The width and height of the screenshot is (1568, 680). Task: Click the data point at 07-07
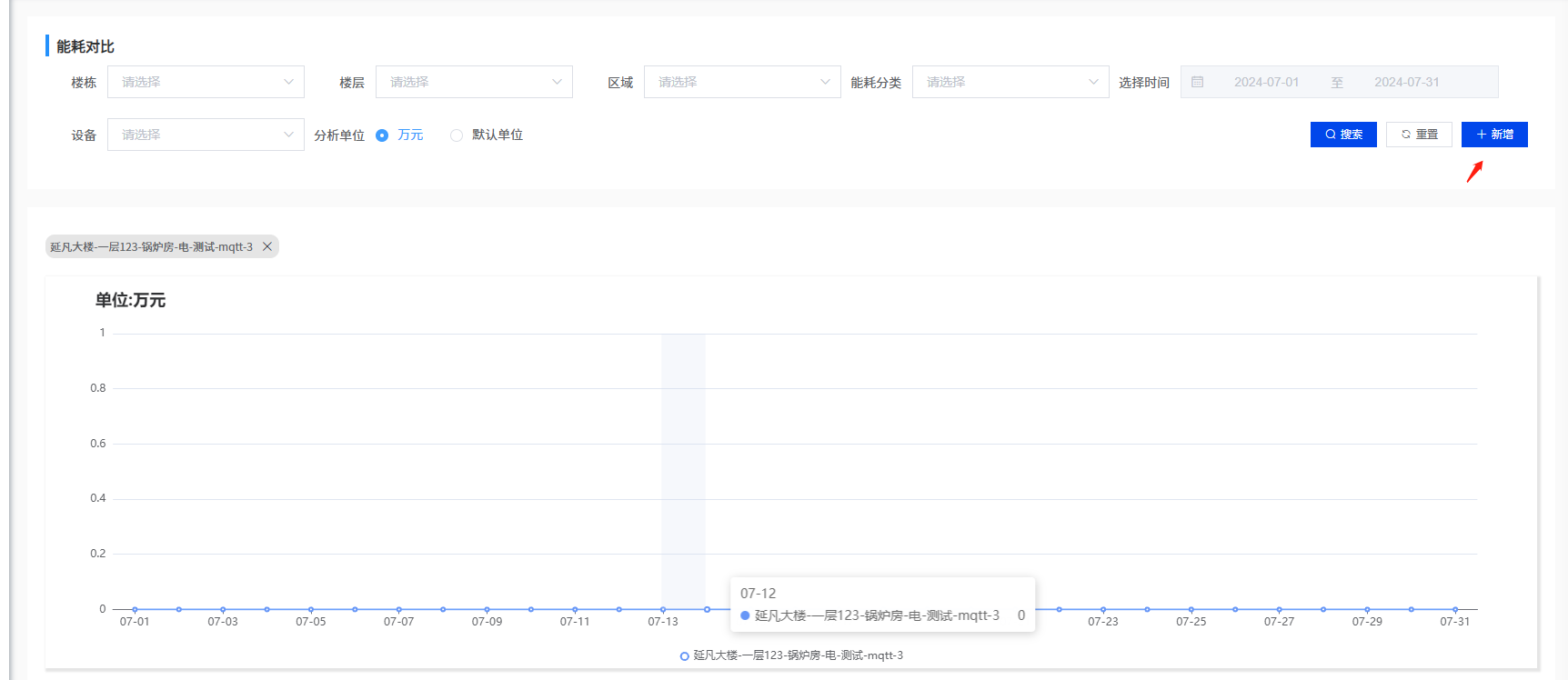(398, 609)
